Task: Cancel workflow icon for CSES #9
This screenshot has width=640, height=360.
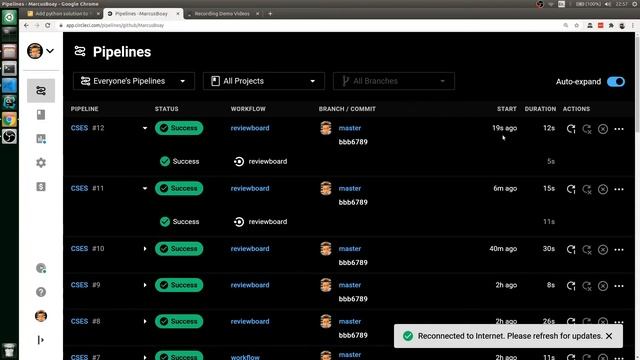Action: pos(603,286)
